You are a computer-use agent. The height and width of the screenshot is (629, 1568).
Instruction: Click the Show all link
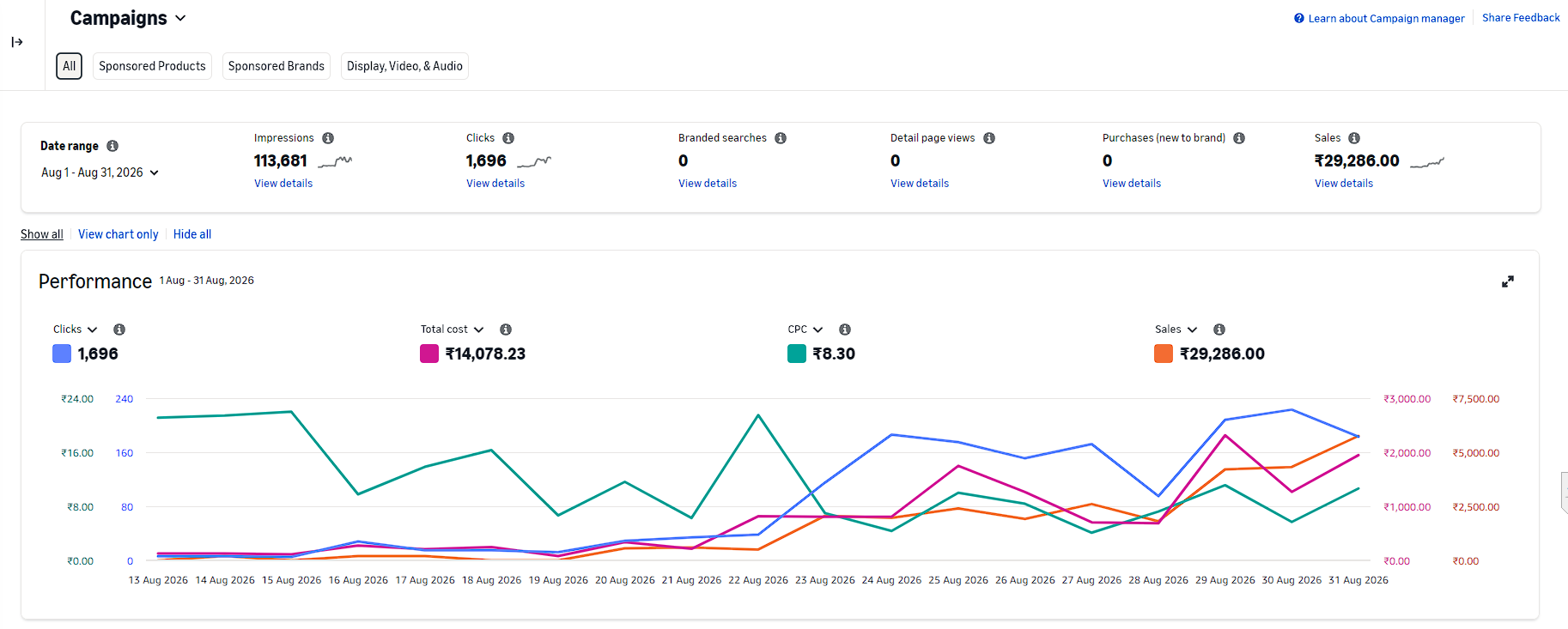click(42, 234)
